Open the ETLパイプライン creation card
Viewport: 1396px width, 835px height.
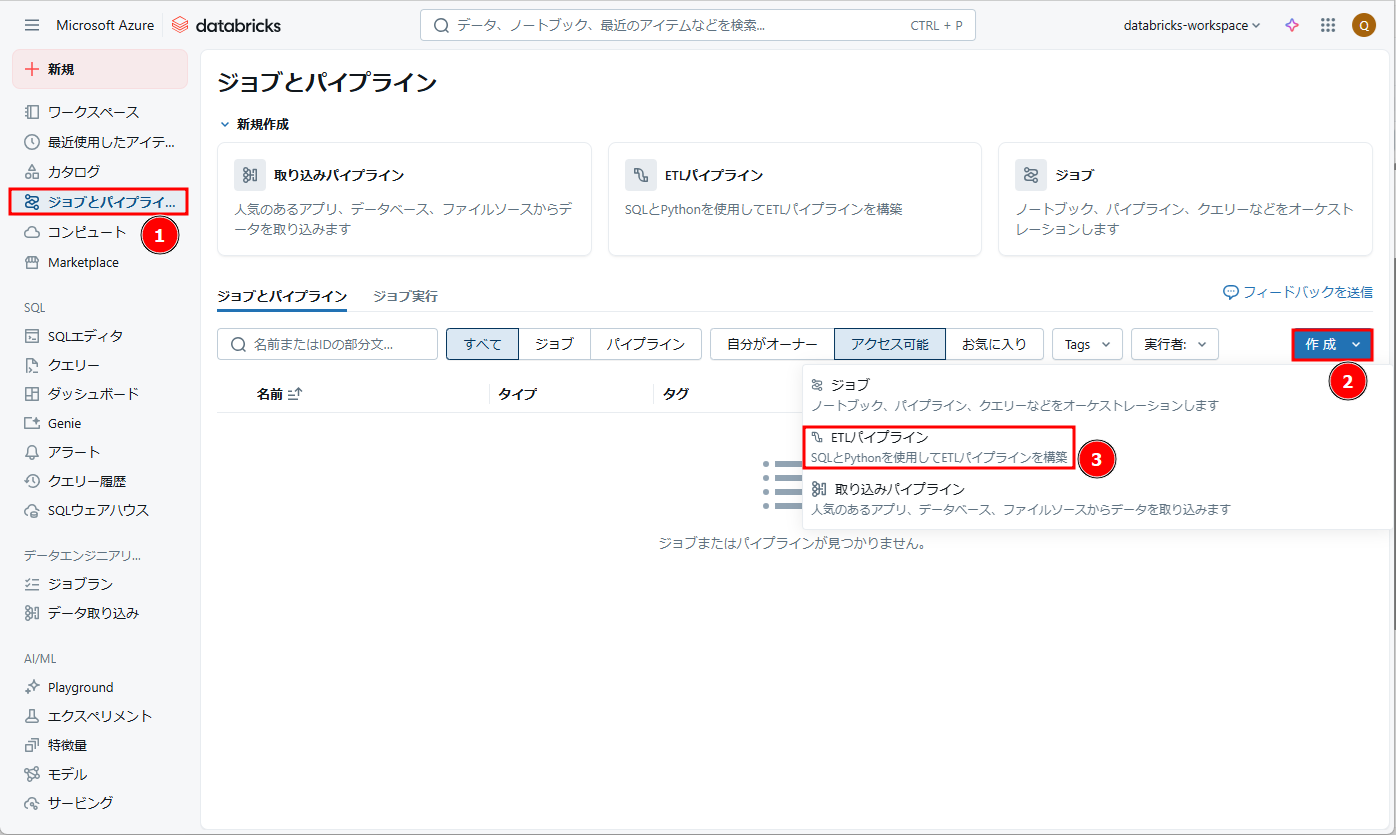click(794, 199)
